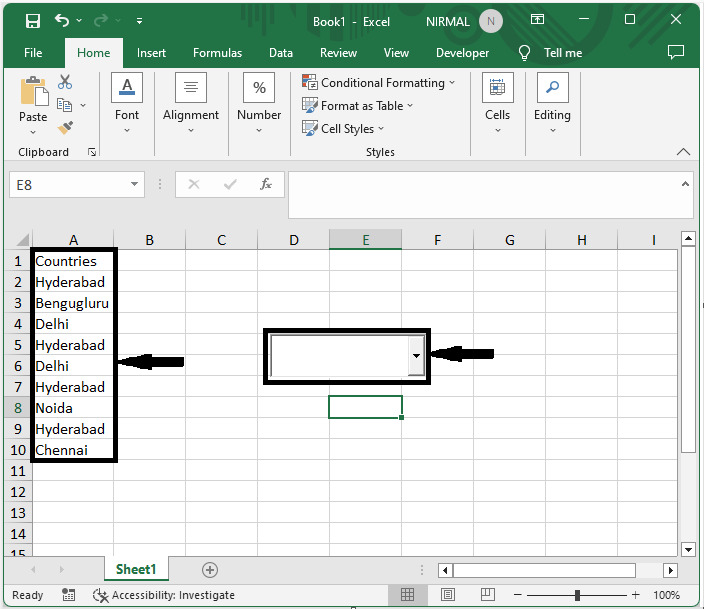Viewport: 704px width, 609px height.
Task: Open the Cell Styles gallery
Action: click(343, 128)
